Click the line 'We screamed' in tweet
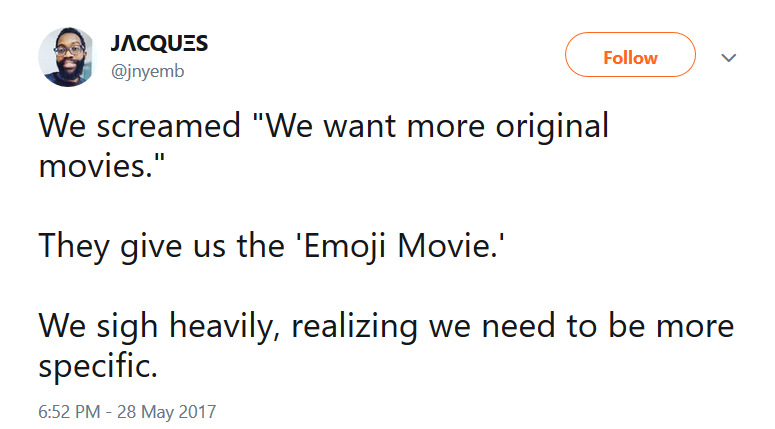This screenshot has height=429, width=775. pos(139,126)
